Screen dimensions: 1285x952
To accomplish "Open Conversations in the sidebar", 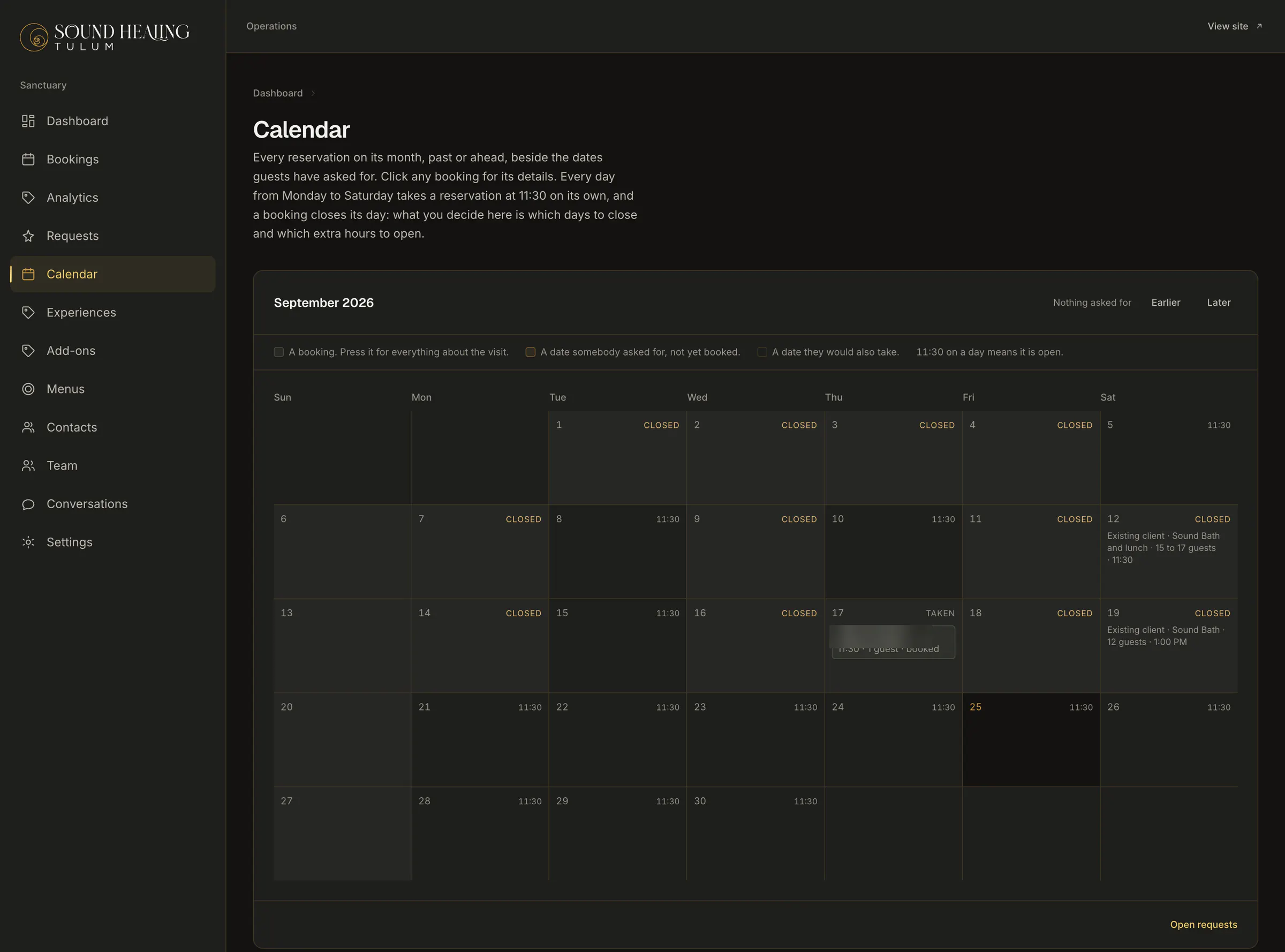I will tap(112, 504).
